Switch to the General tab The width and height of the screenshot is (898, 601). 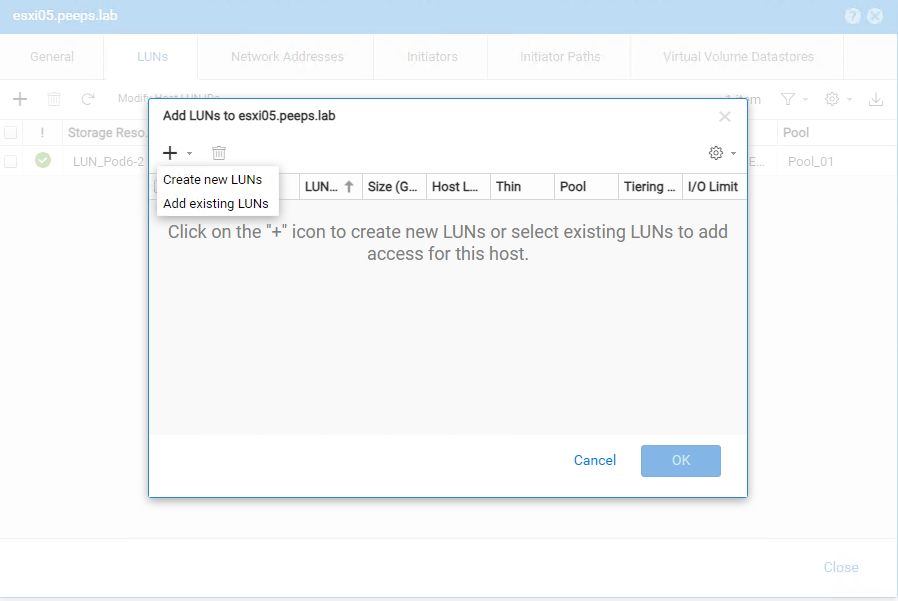pyautogui.click(x=52, y=57)
